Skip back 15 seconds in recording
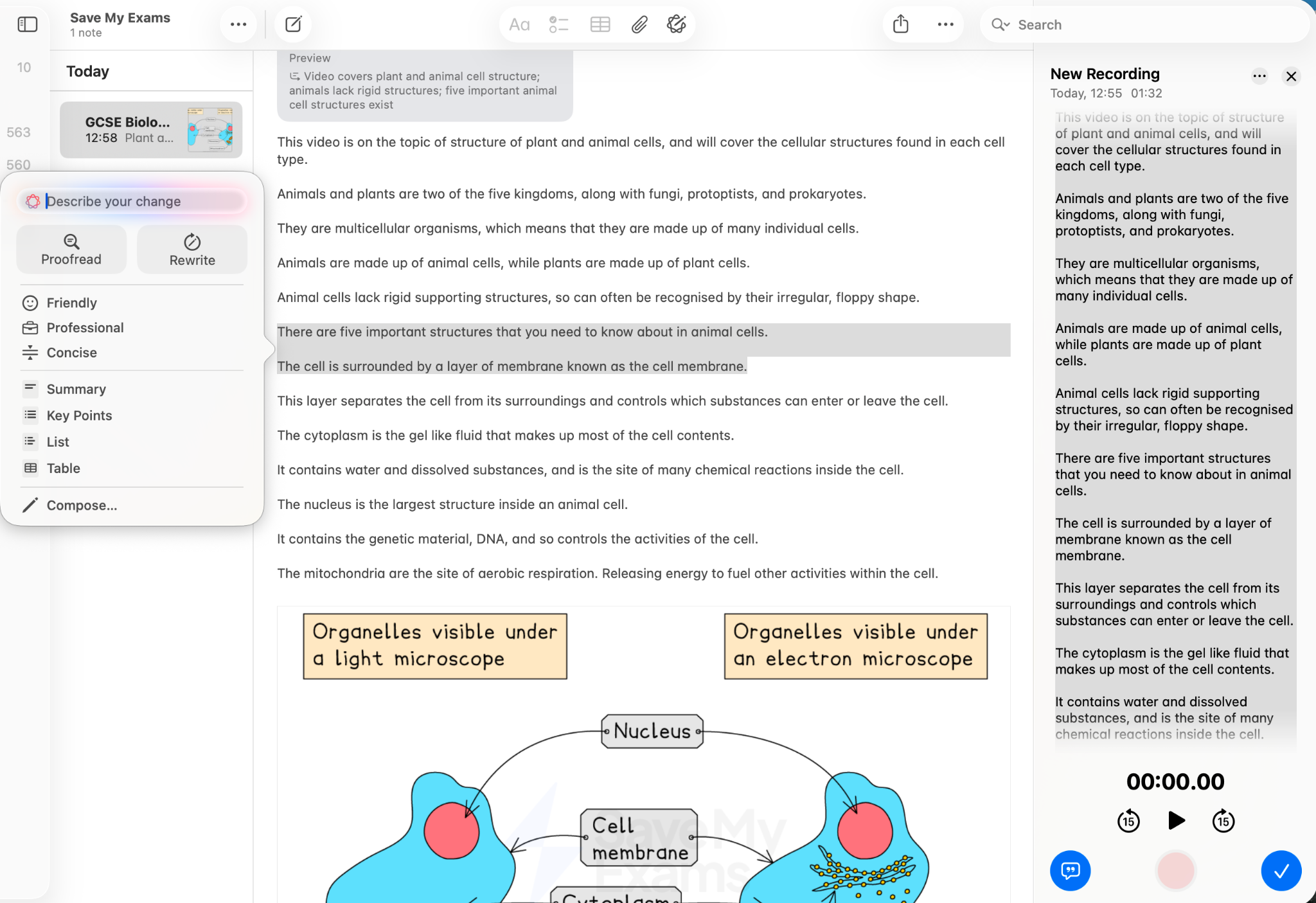1316x903 pixels. (x=1128, y=821)
